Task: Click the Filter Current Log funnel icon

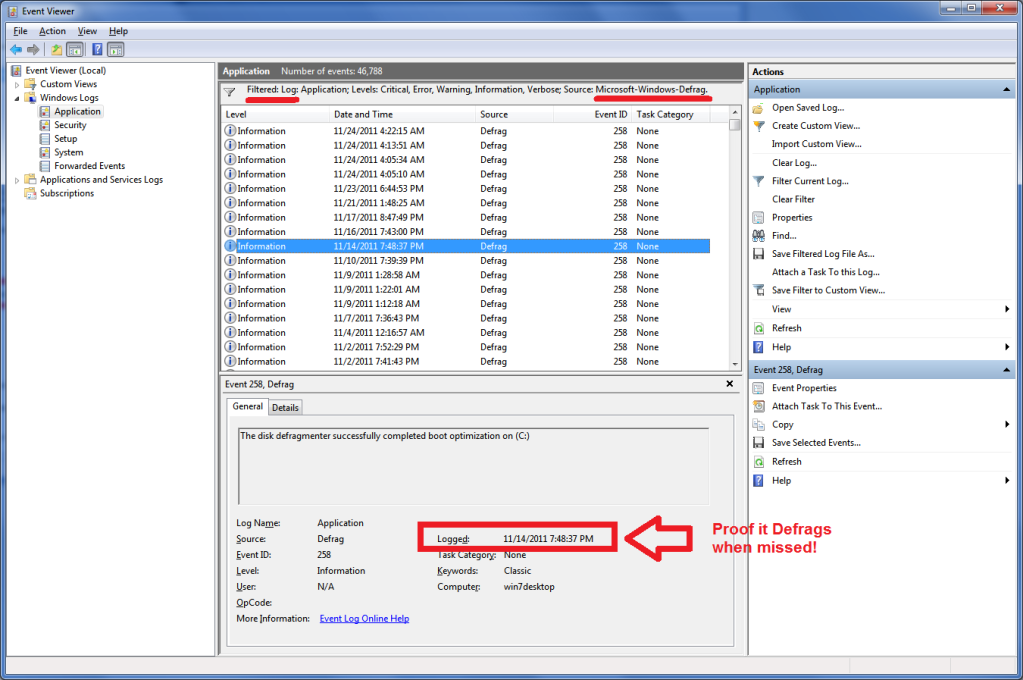Action: point(758,181)
